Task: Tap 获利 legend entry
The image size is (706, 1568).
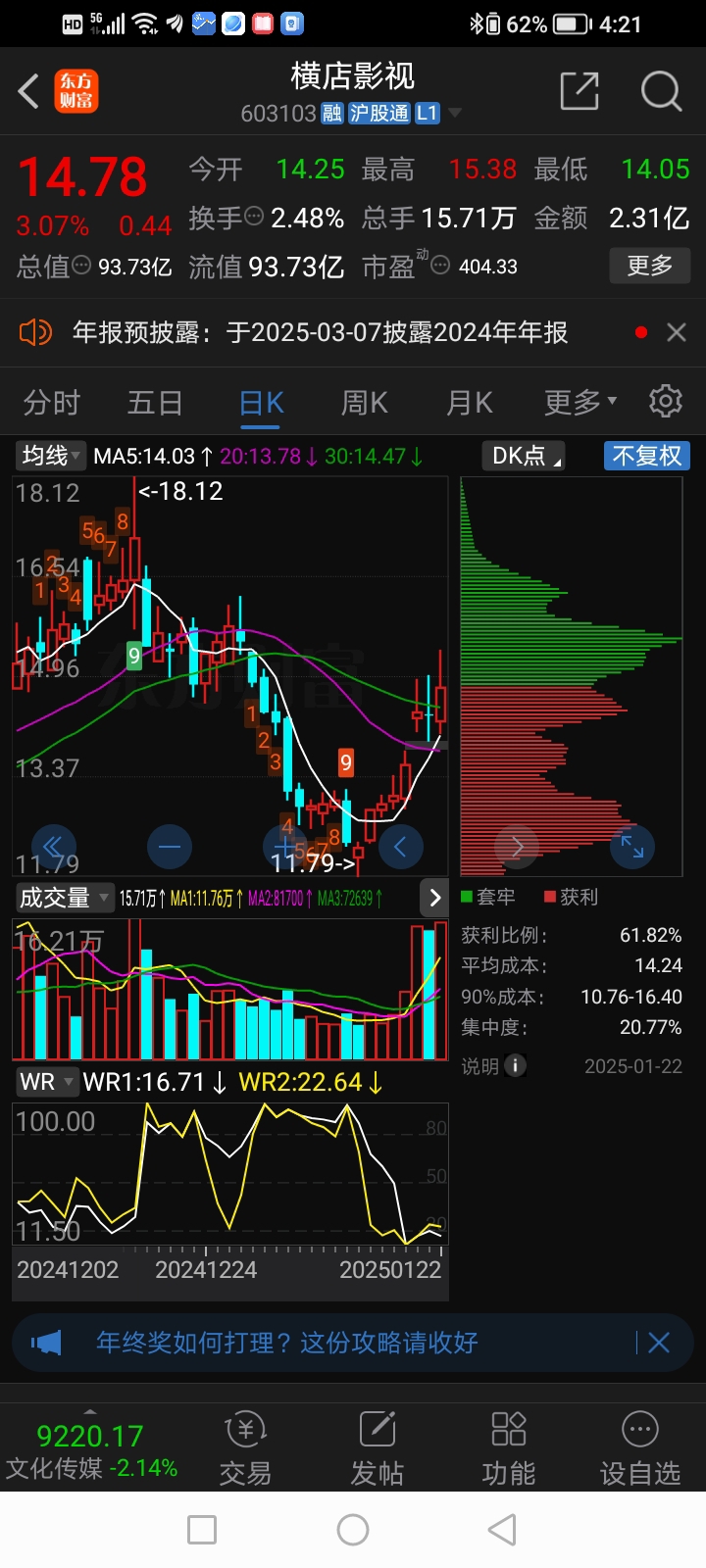Action: [572, 897]
